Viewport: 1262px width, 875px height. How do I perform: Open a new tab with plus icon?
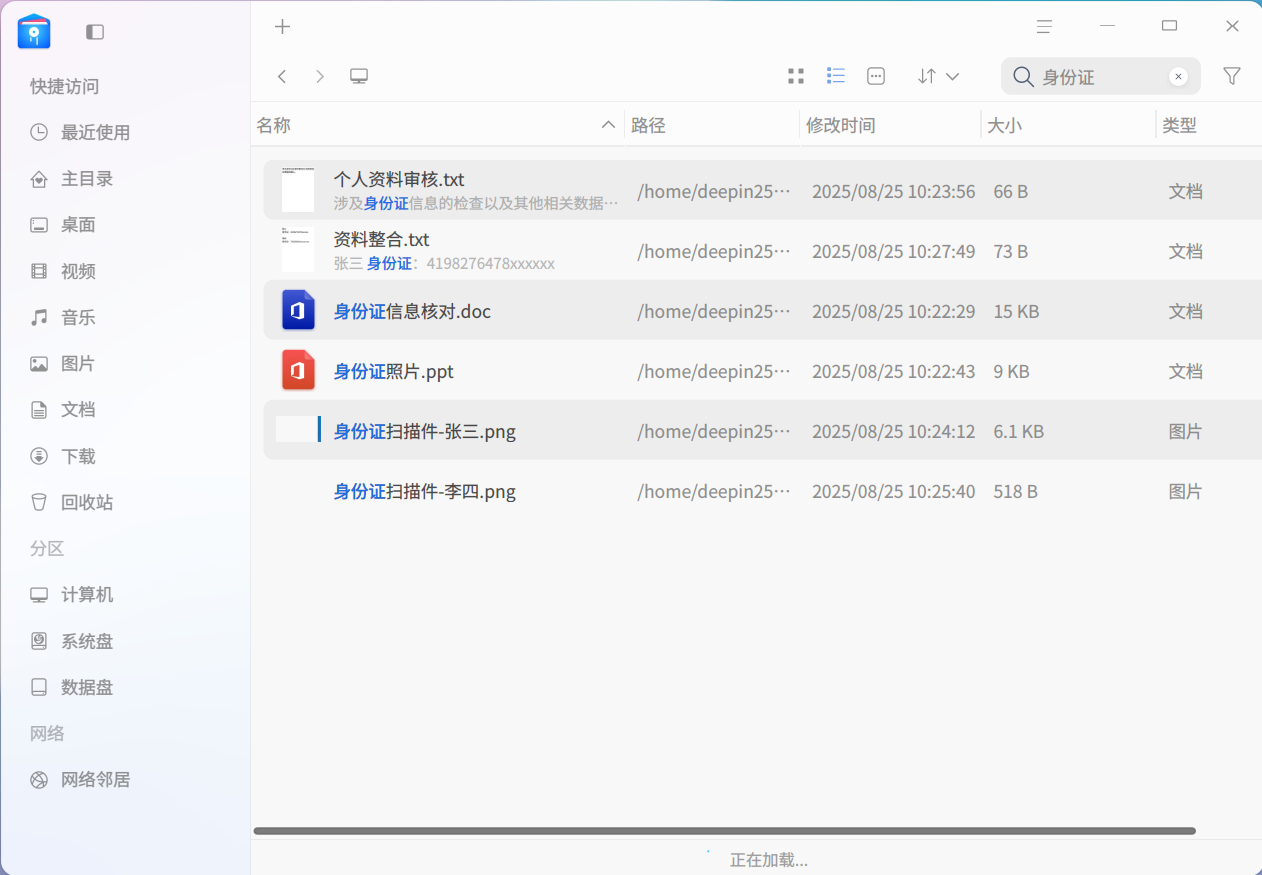pos(282,27)
